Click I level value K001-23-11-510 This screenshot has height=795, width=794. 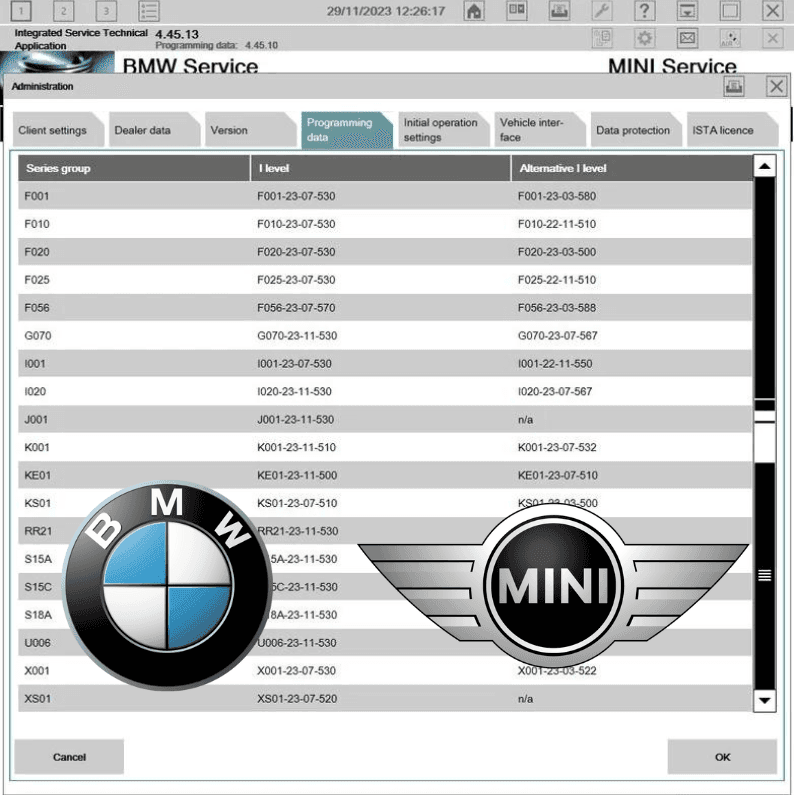point(297,447)
